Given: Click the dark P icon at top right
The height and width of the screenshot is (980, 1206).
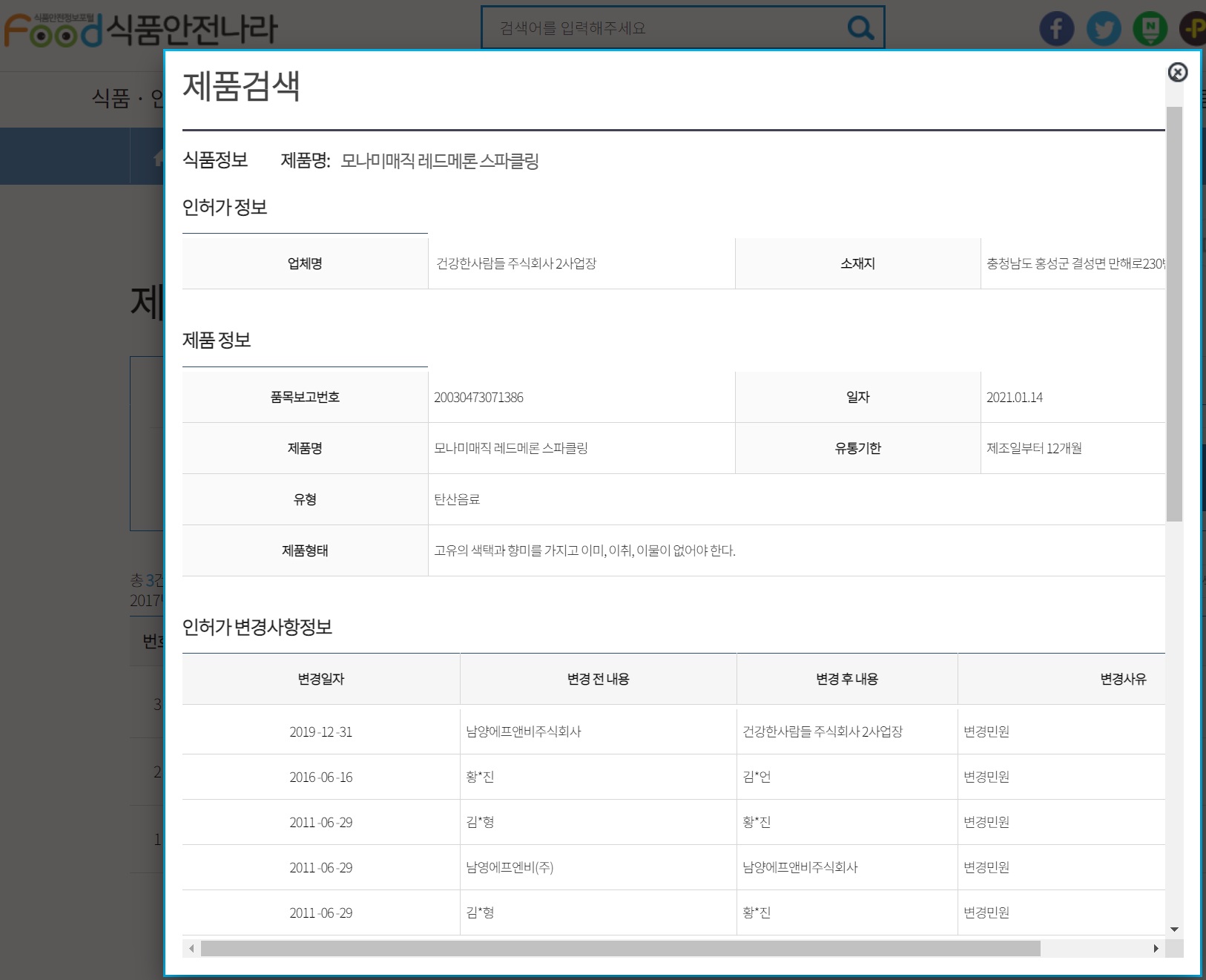Looking at the screenshot, I should point(1194,29).
